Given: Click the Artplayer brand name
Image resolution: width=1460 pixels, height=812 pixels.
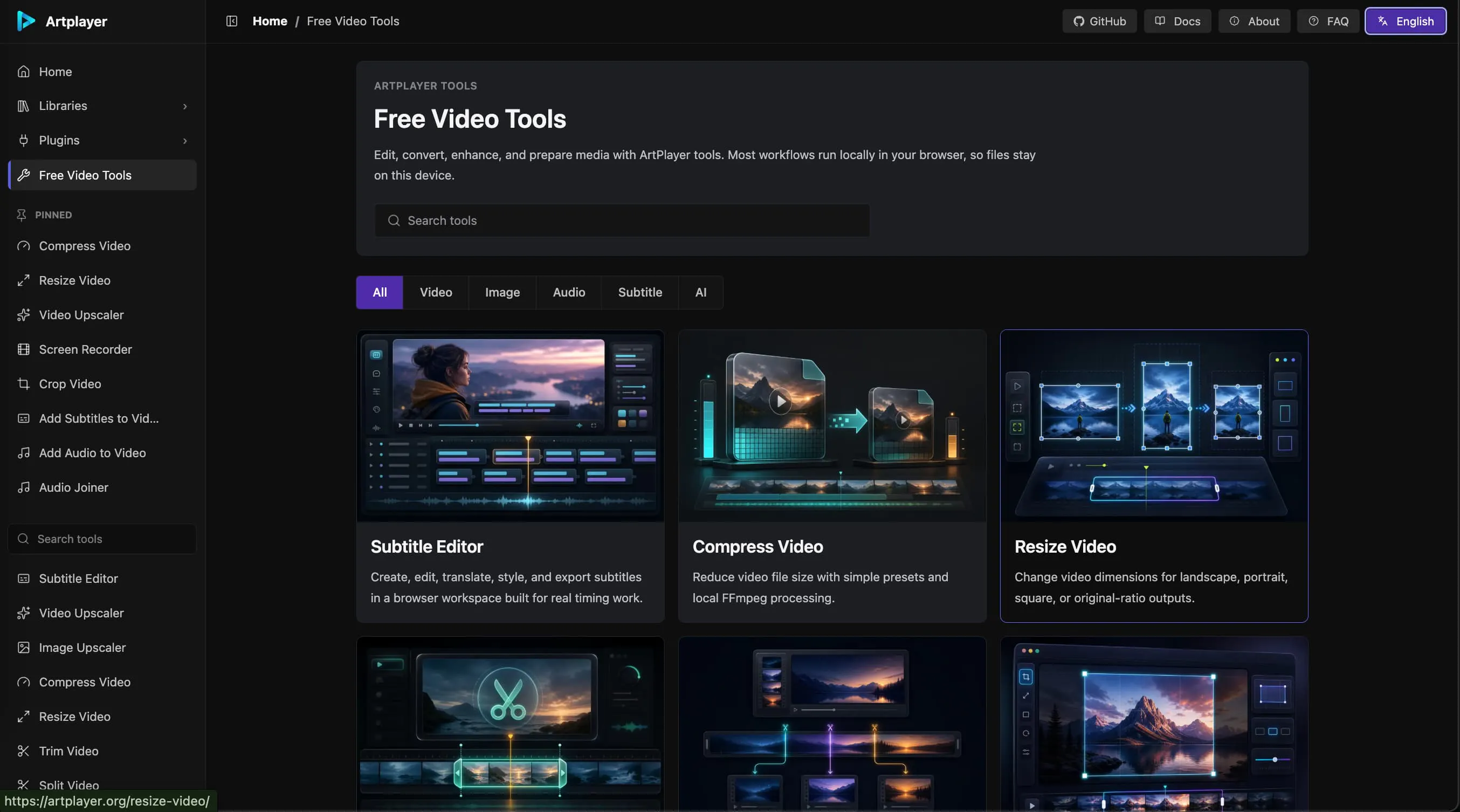Looking at the screenshot, I should (76, 22).
